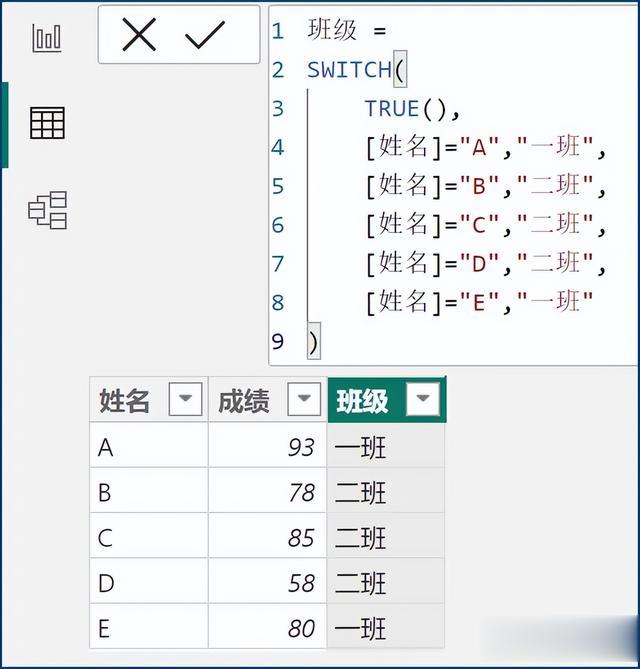This screenshot has width=640, height=669.
Task: Cancel formula with the X button
Action: (x=139, y=35)
